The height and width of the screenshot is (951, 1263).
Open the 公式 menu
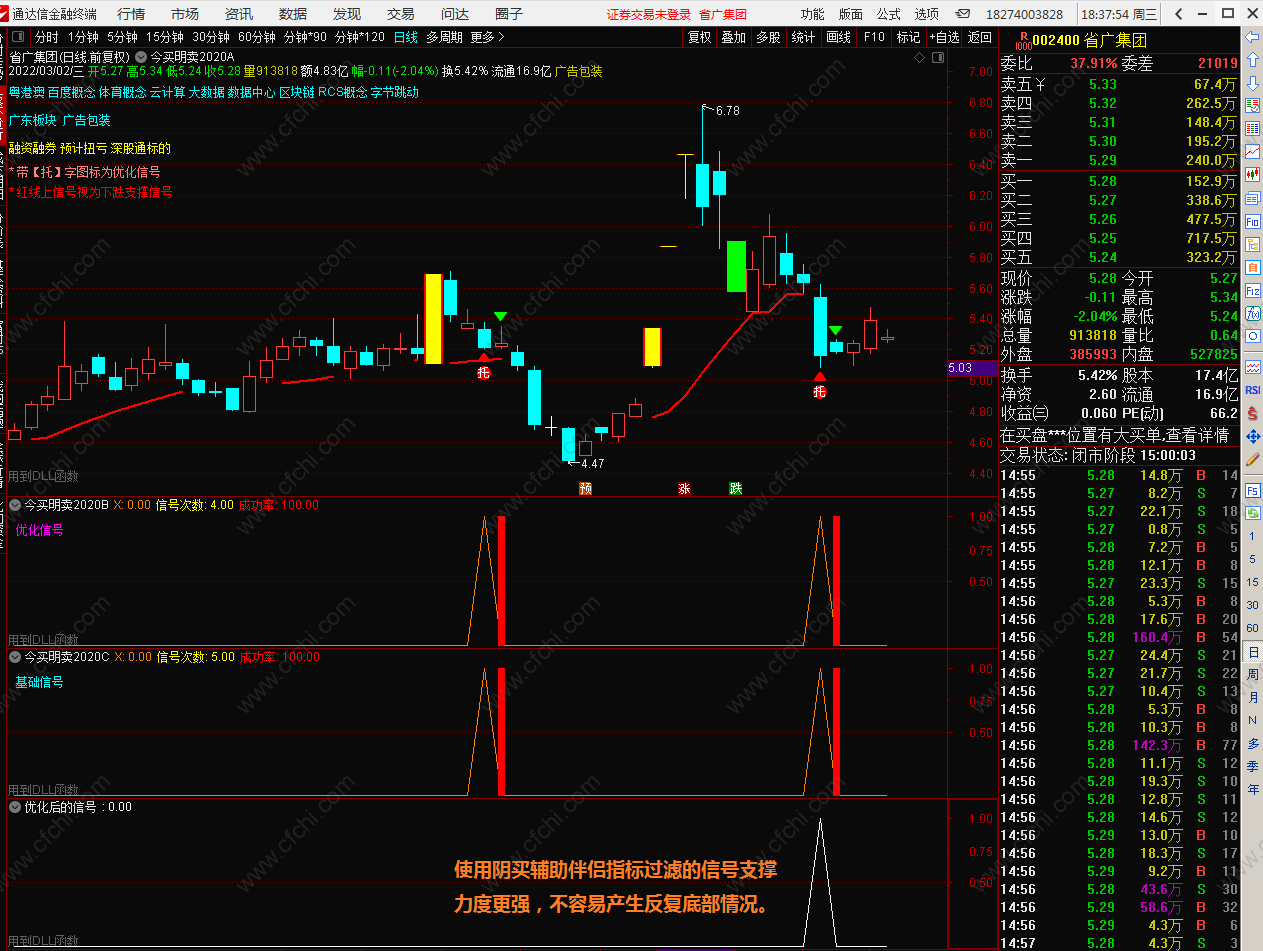point(889,14)
